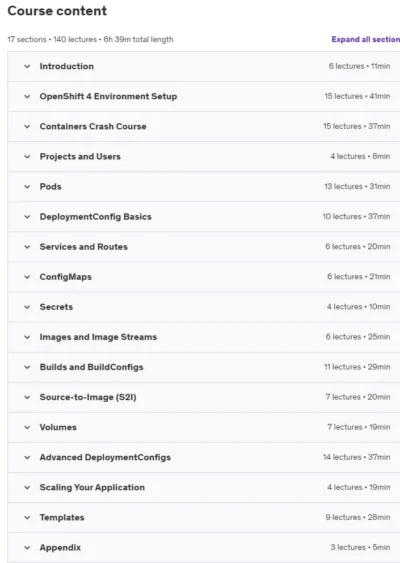Screen dimensions: 400x563
Task: Click Introduction row 6 lectures label
Action: 346,66
